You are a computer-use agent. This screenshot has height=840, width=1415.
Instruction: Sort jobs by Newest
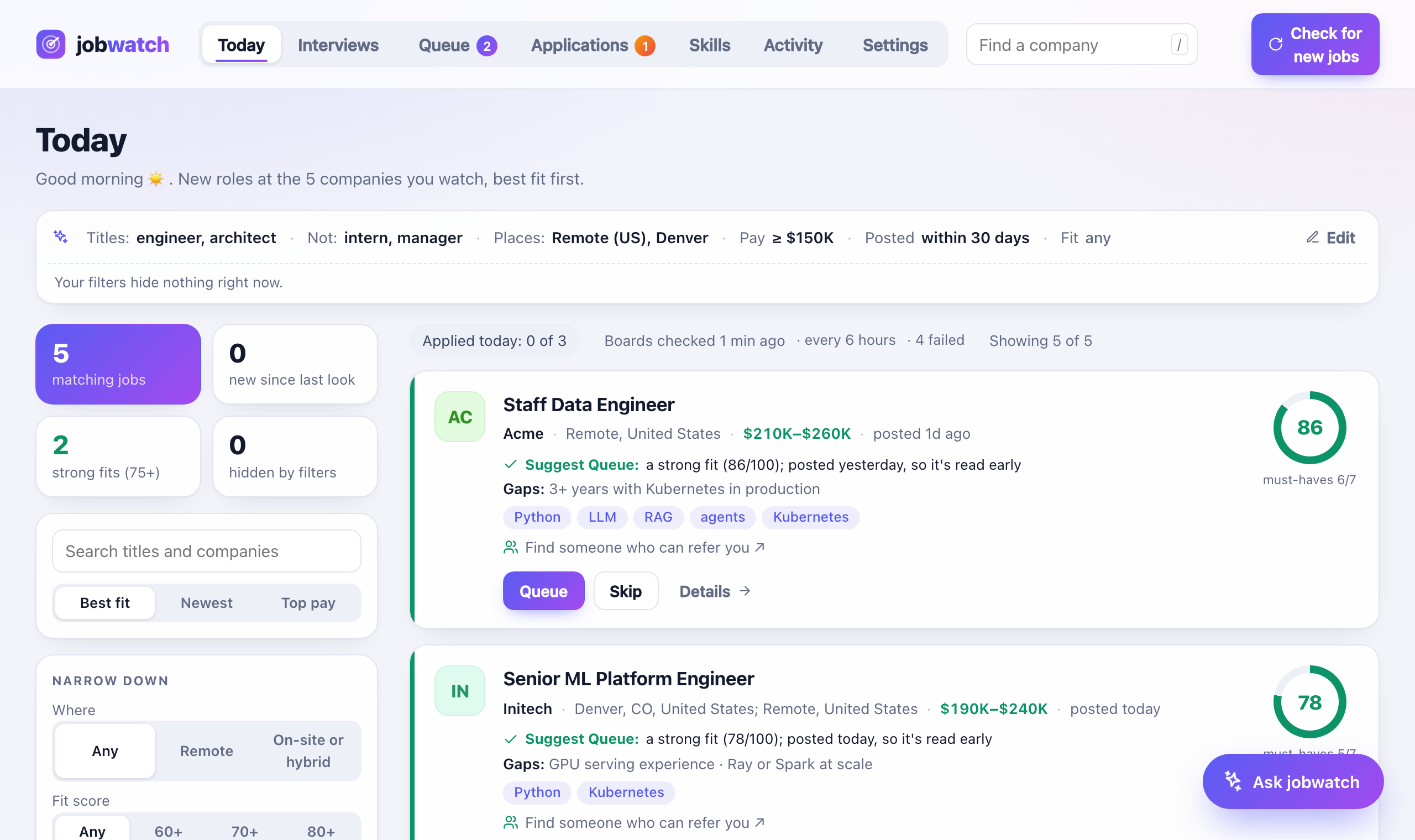click(x=207, y=603)
